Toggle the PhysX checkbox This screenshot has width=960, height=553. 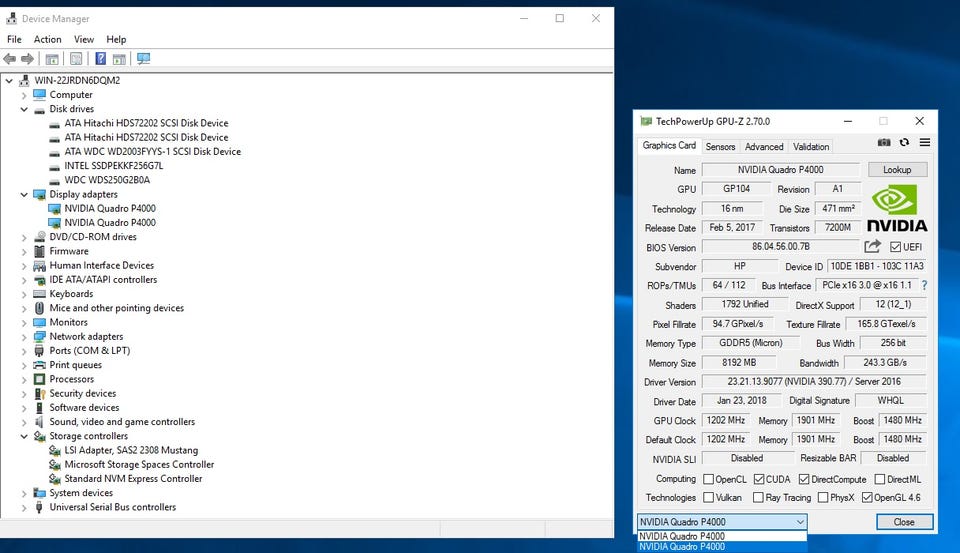point(823,497)
